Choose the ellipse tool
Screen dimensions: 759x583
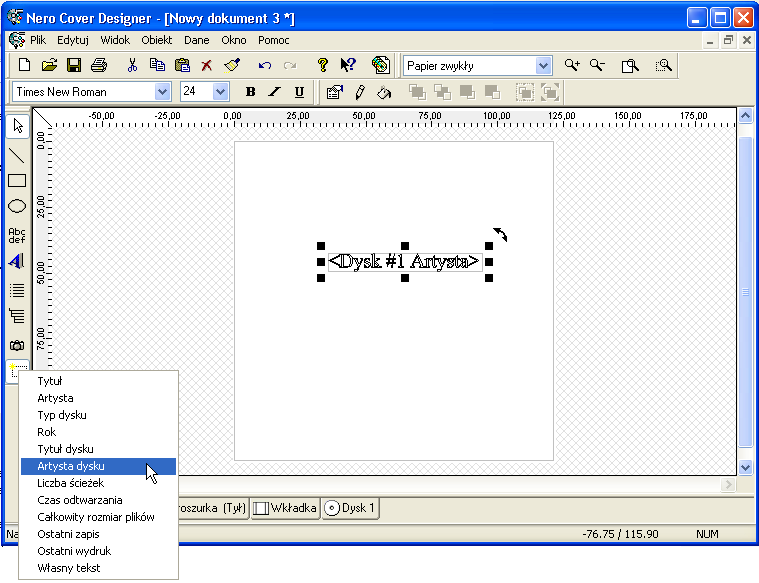click(x=17, y=206)
